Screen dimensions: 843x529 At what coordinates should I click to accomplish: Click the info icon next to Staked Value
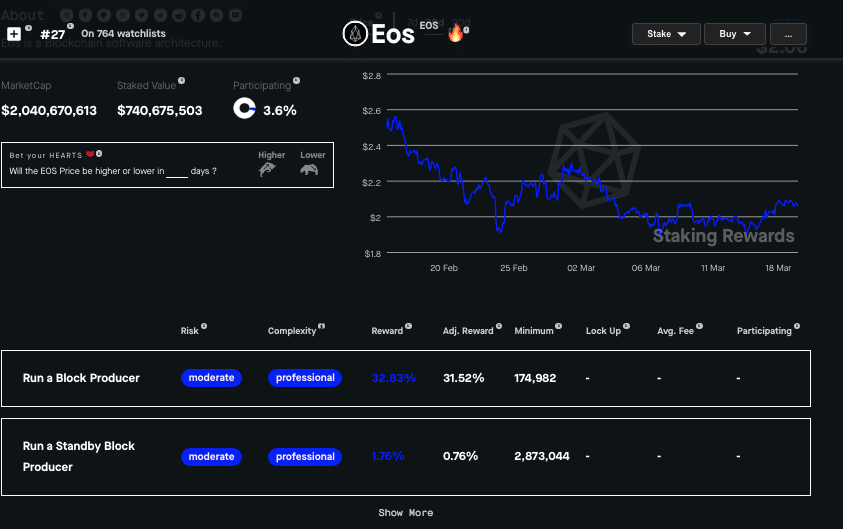tap(181, 82)
